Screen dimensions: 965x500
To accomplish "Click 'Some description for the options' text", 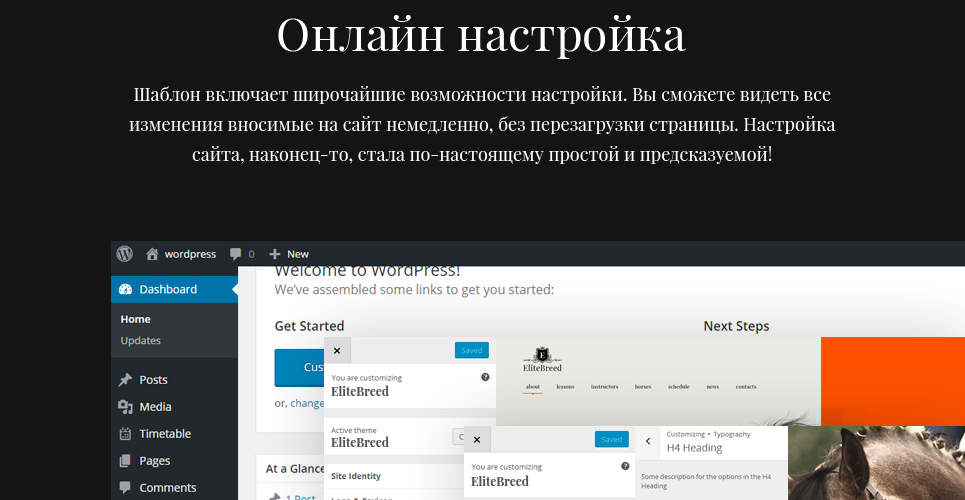I will click(706, 481).
